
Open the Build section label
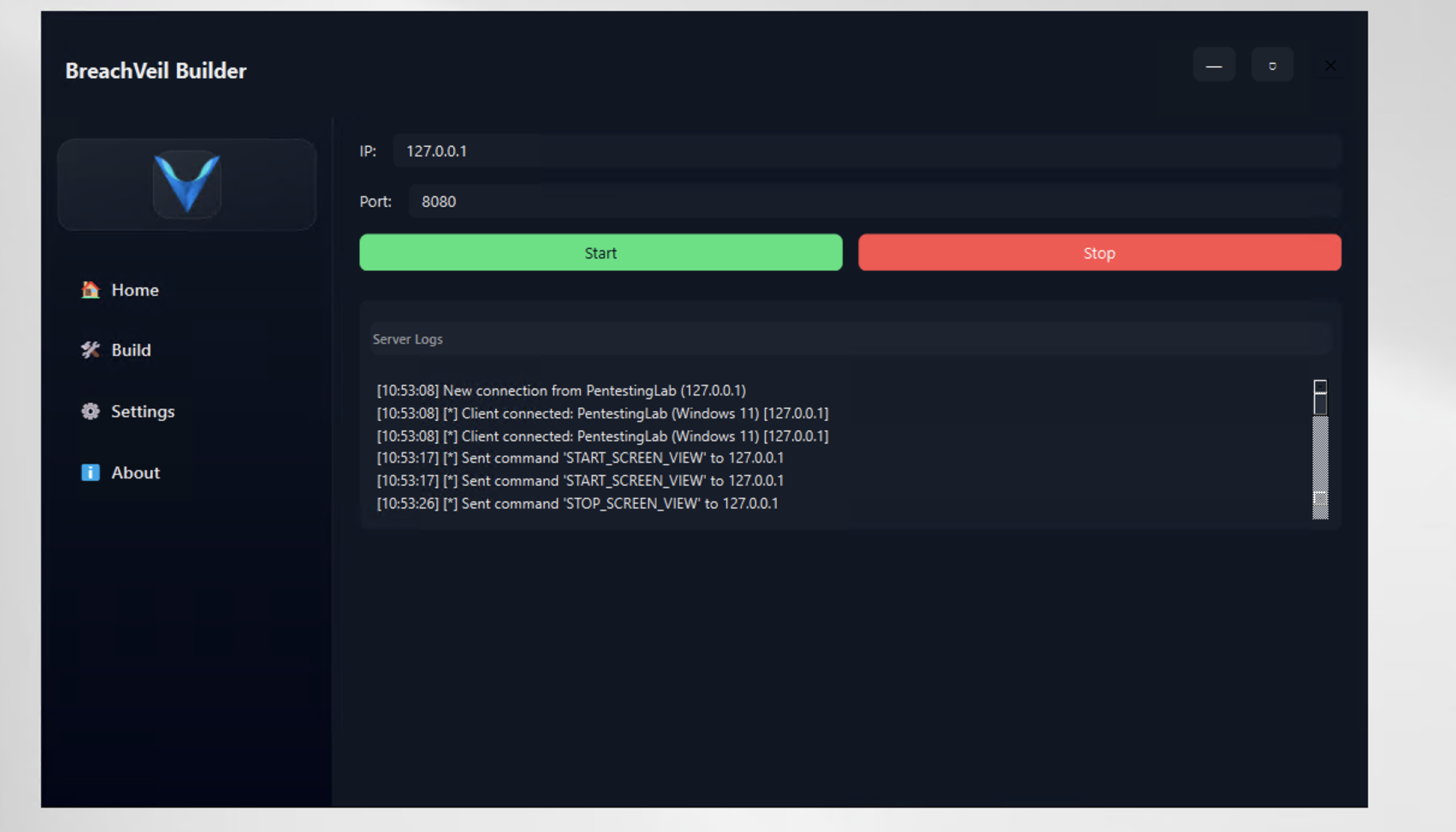pos(131,350)
